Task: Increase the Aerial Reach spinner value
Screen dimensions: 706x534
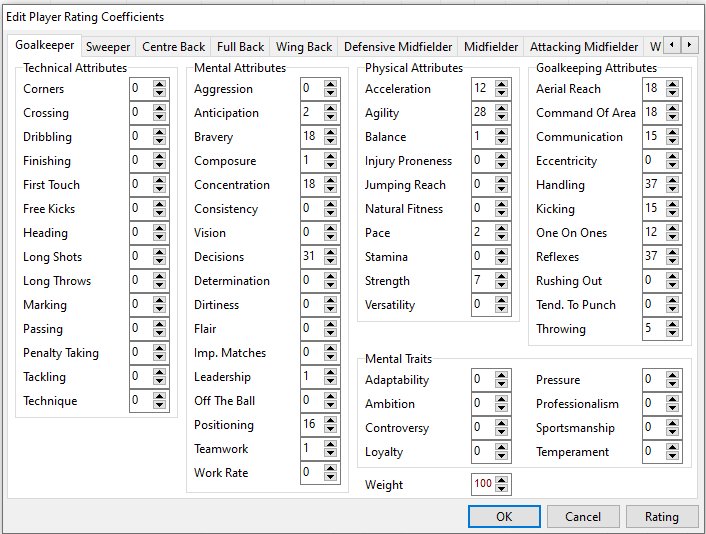Action: pos(672,84)
